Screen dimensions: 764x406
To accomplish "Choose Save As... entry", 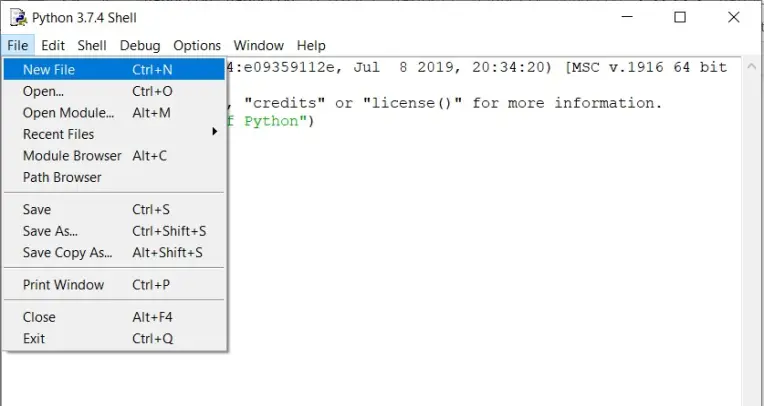I will pyautogui.click(x=114, y=231).
